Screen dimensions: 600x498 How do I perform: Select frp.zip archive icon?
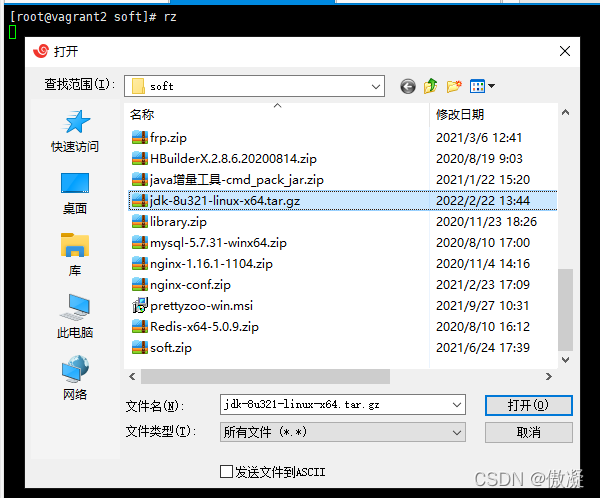click(x=140, y=137)
